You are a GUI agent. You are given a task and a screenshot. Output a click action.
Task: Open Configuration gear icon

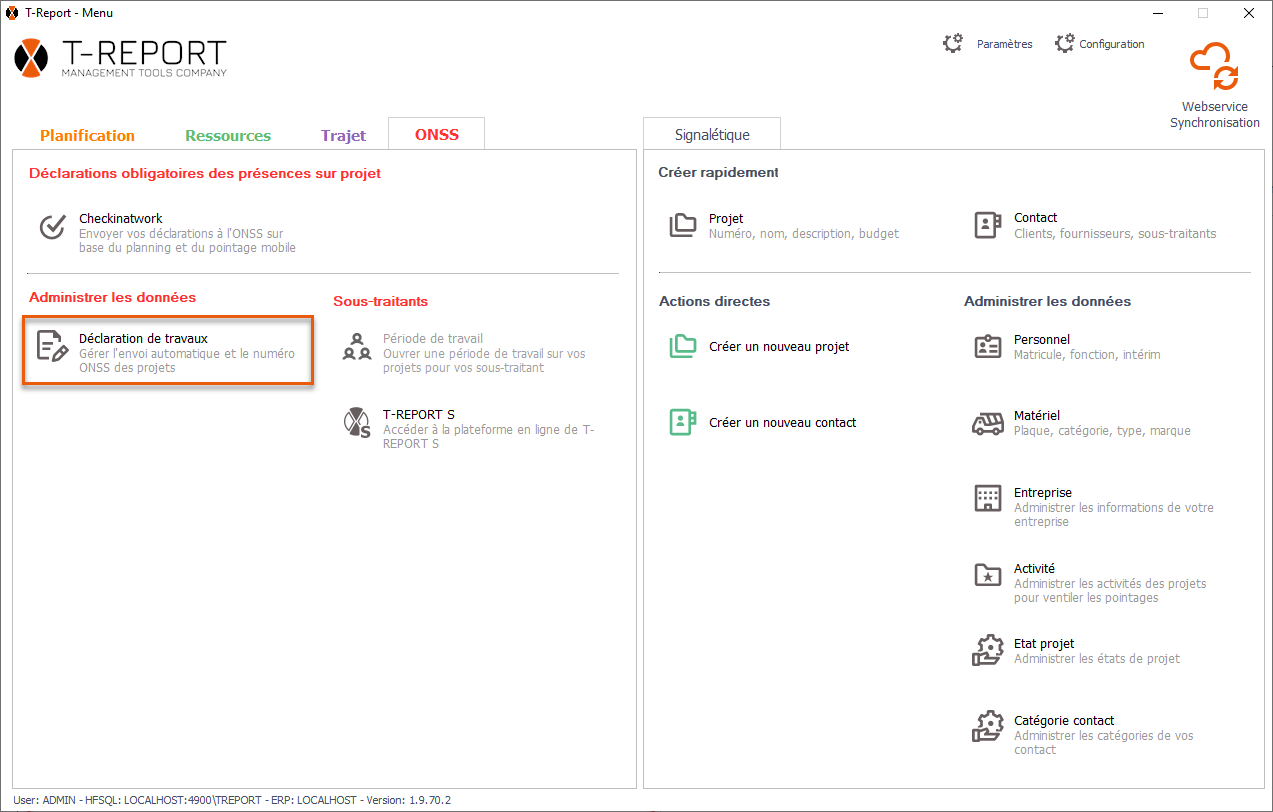[1064, 44]
